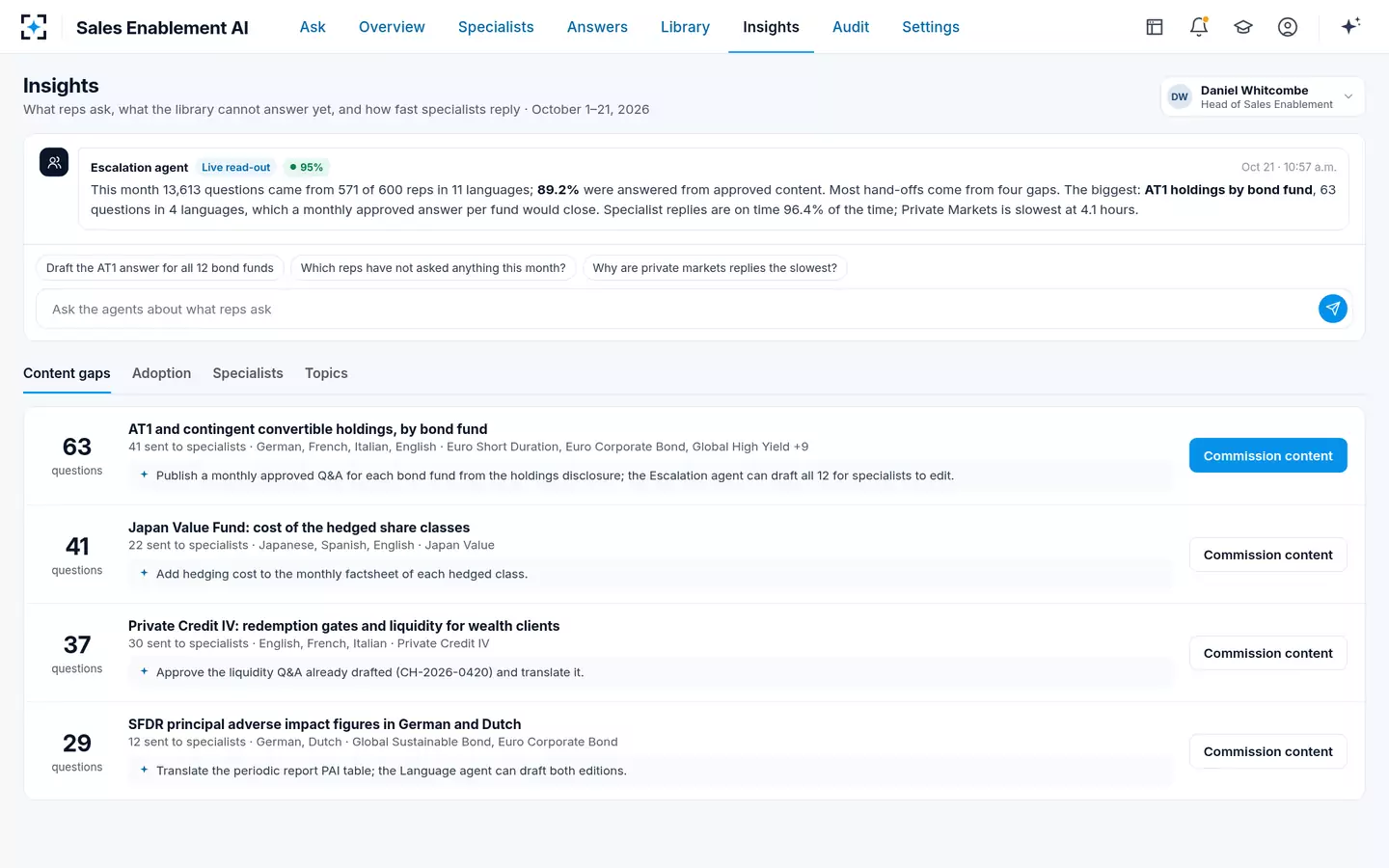Open the Audit page
This screenshot has width=1389, height=868.
point(851,27)
